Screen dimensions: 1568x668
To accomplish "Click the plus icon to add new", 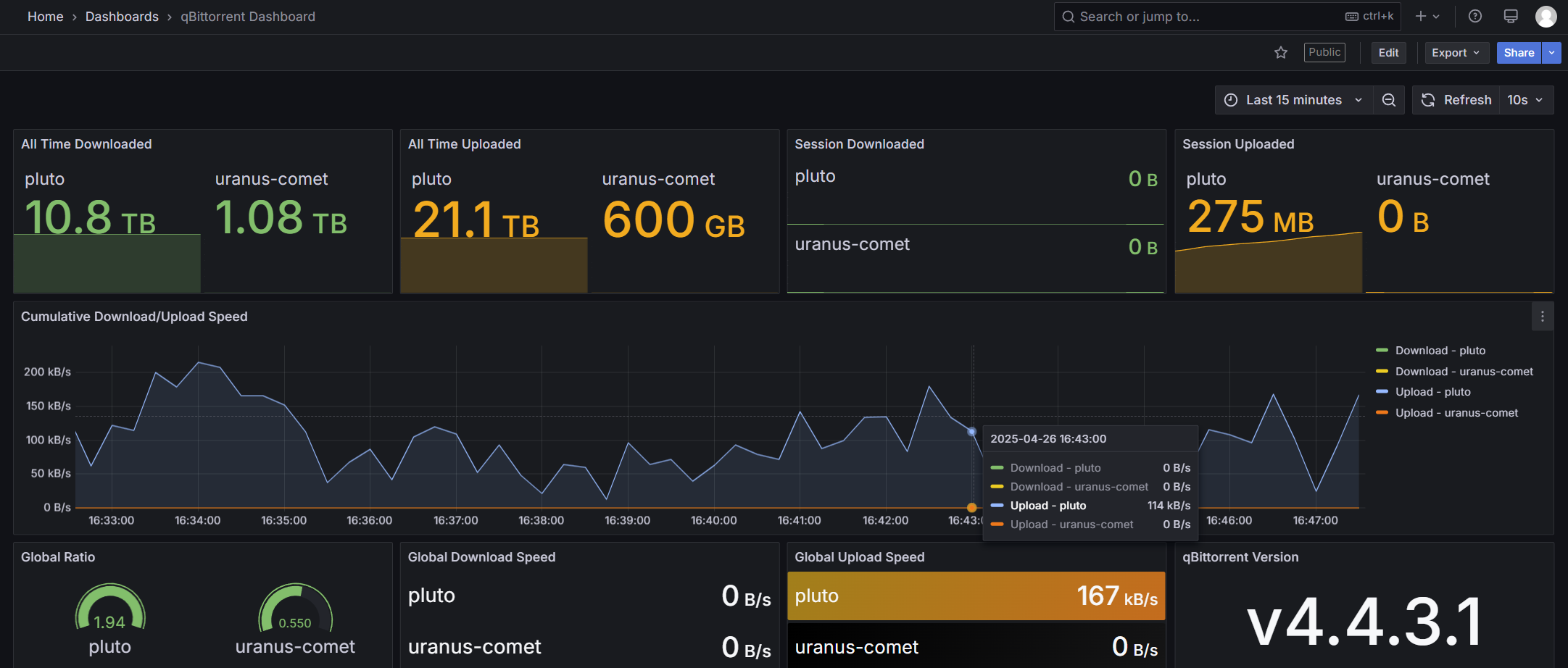I will [1427, 16].
